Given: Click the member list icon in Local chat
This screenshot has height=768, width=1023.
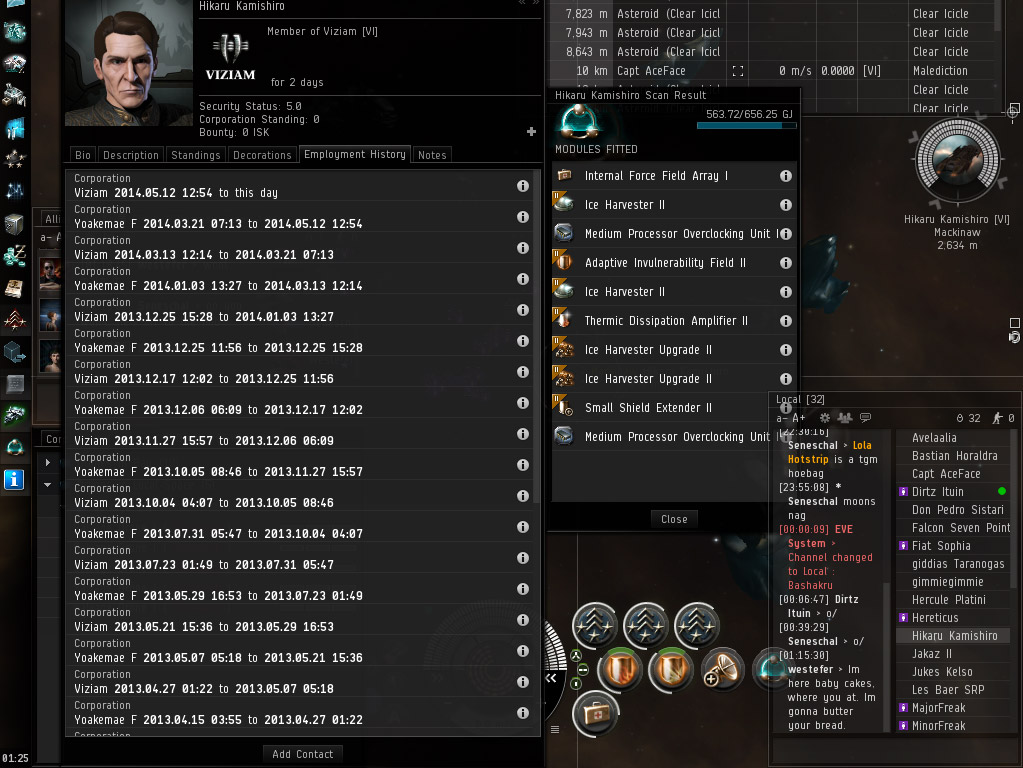Looking at the screenshot, I should tap(845, 418).
